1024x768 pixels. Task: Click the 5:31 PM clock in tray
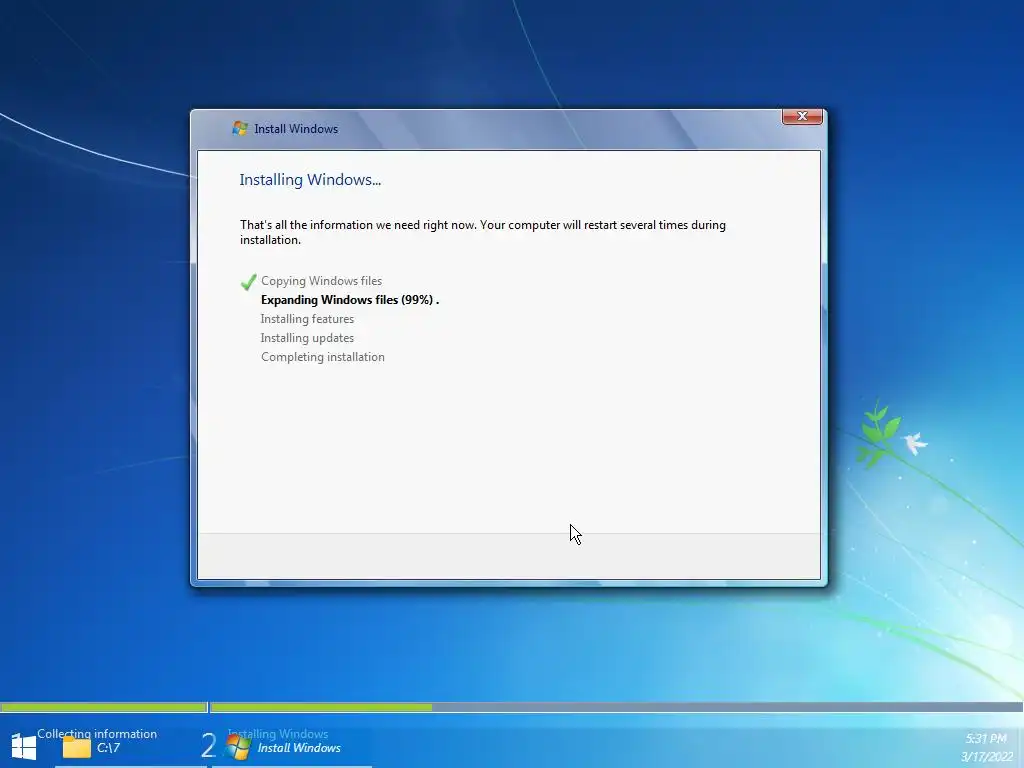985,739
